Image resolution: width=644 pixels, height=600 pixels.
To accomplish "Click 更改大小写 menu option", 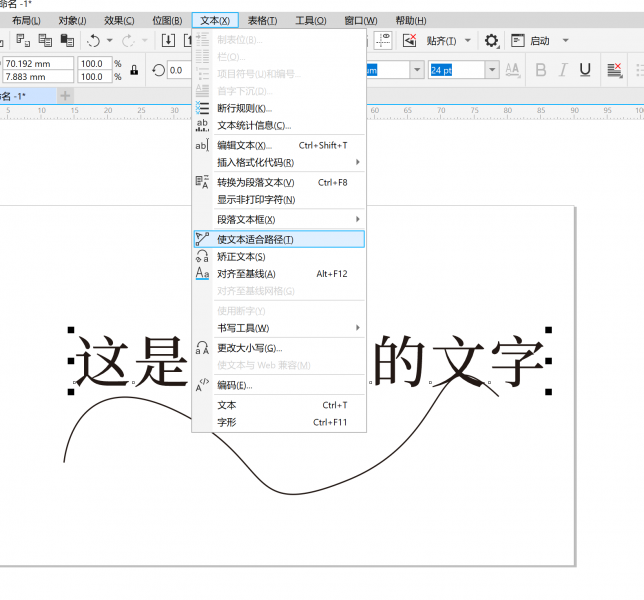I will click(249, 348).
